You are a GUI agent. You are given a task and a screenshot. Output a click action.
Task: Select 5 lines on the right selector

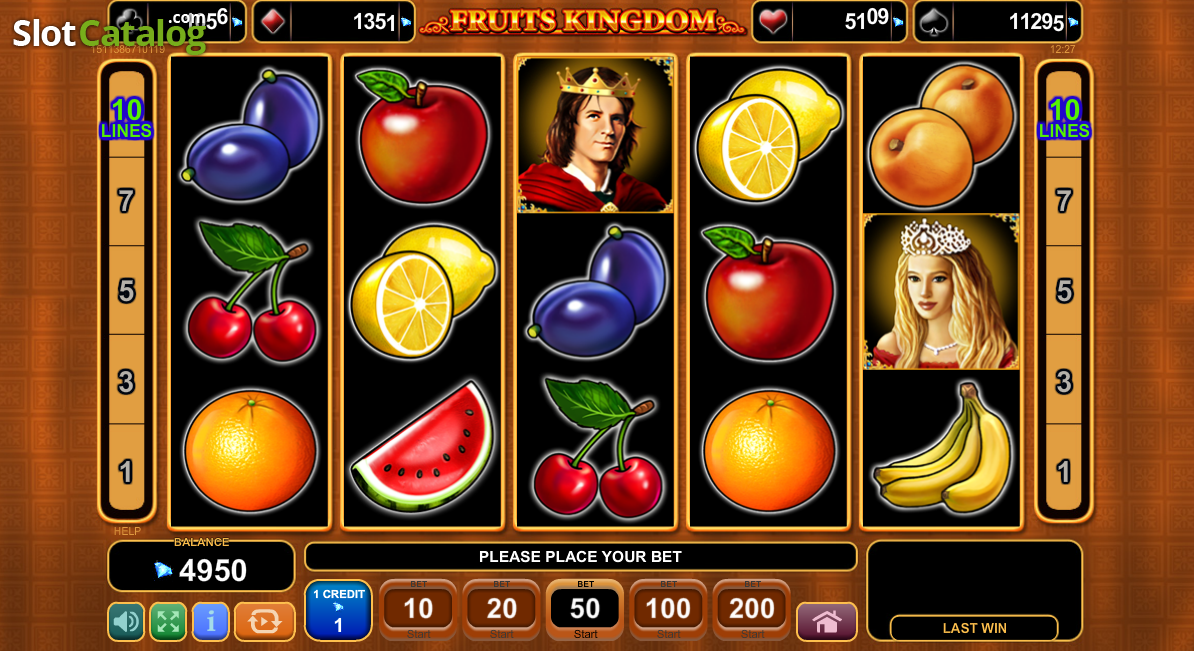[1064, 291]
